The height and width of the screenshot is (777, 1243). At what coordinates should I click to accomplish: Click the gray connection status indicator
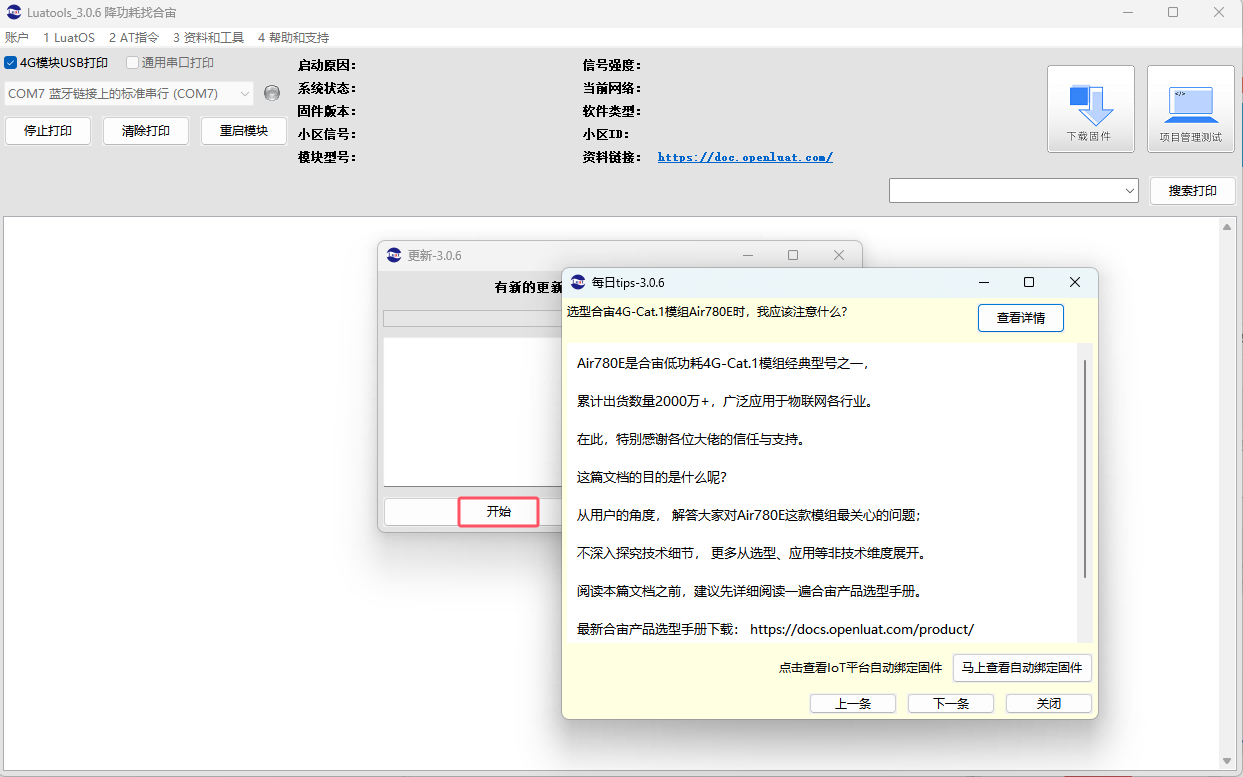point(272,93)
